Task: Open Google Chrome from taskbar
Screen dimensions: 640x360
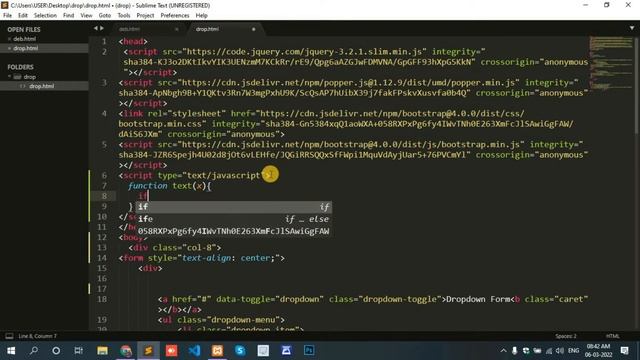Action: 126,351
